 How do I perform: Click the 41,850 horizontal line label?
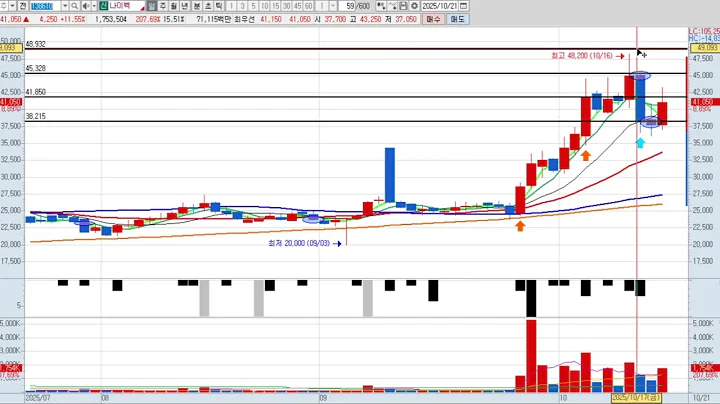(35, 92)
